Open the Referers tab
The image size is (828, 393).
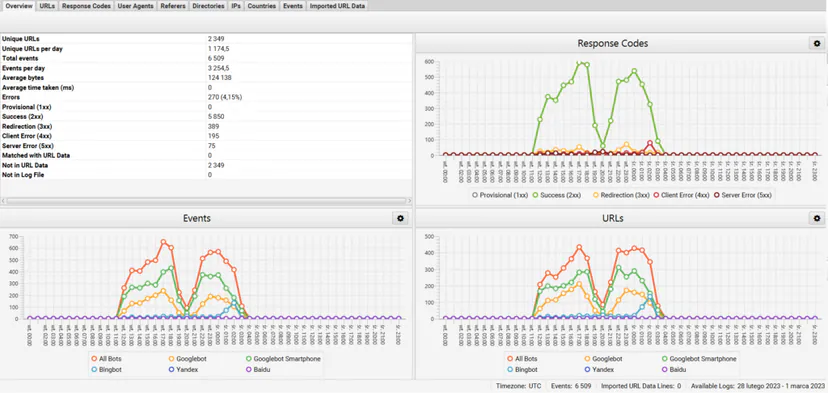(x=173, y=6)
